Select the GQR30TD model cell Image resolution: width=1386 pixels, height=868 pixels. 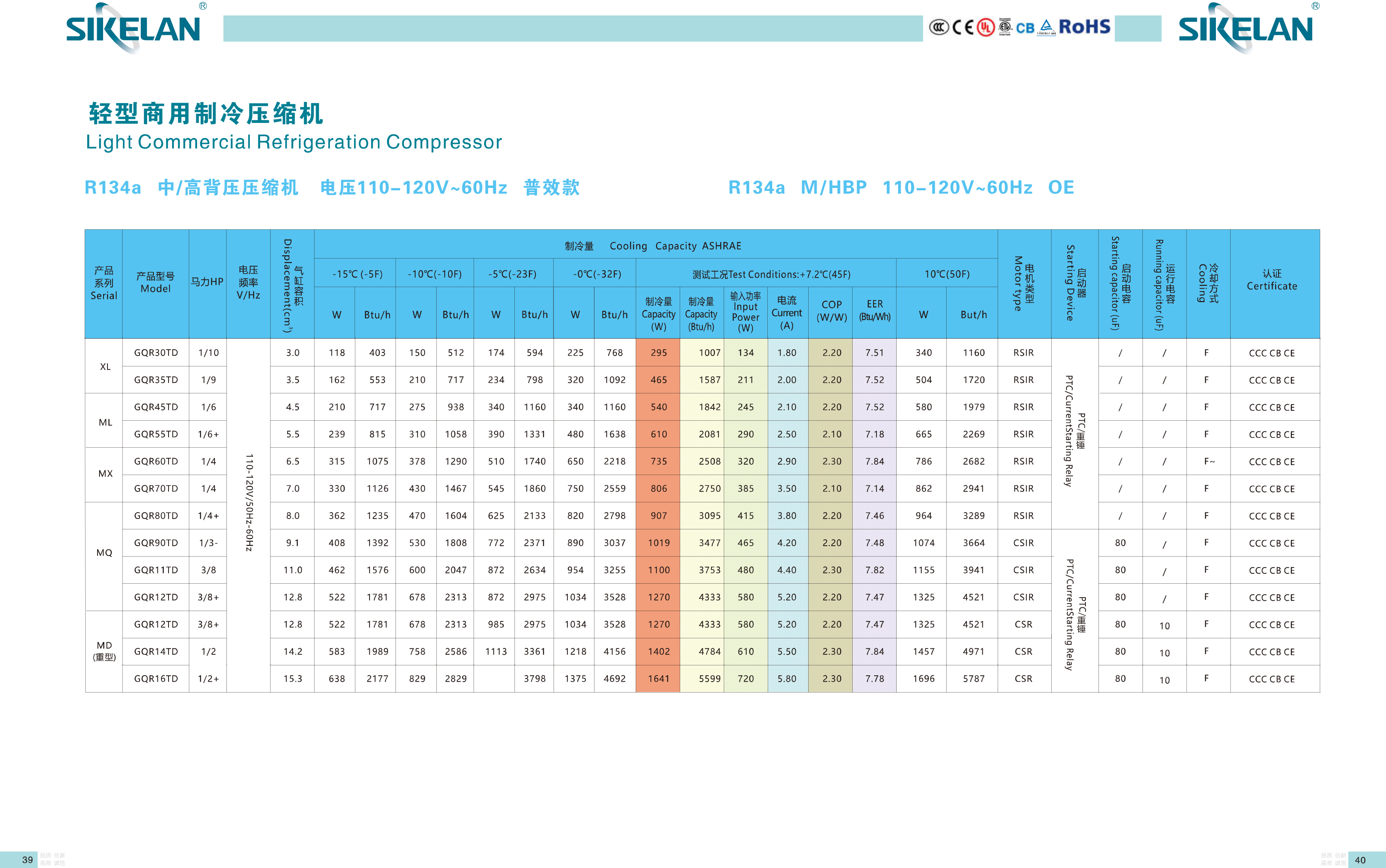click(155, 353)
